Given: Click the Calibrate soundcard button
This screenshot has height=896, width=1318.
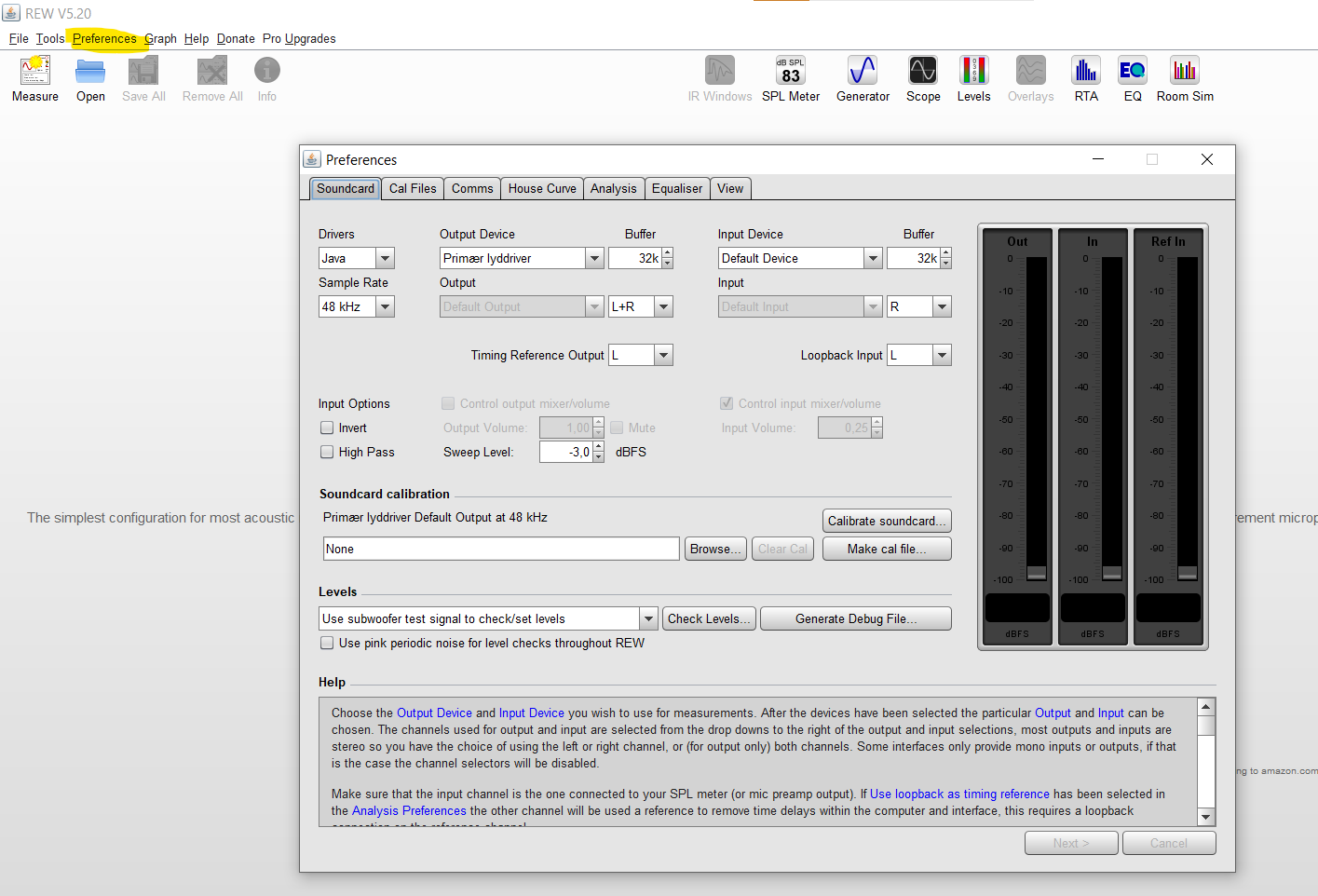Looking at the screenshot, I should pyautogui.click(x=887, y=522).
